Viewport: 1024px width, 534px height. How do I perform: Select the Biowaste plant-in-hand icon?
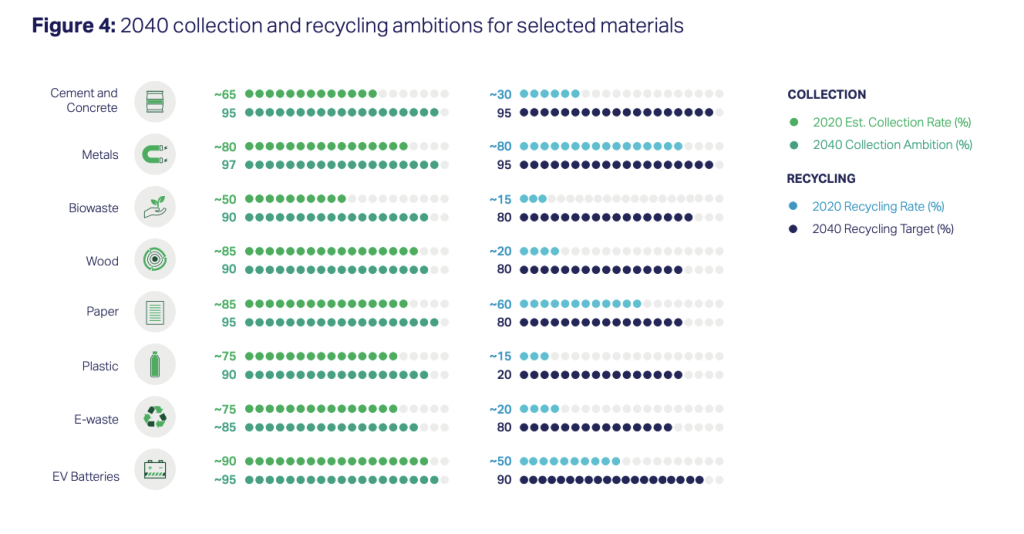click(x=155, y=207)
